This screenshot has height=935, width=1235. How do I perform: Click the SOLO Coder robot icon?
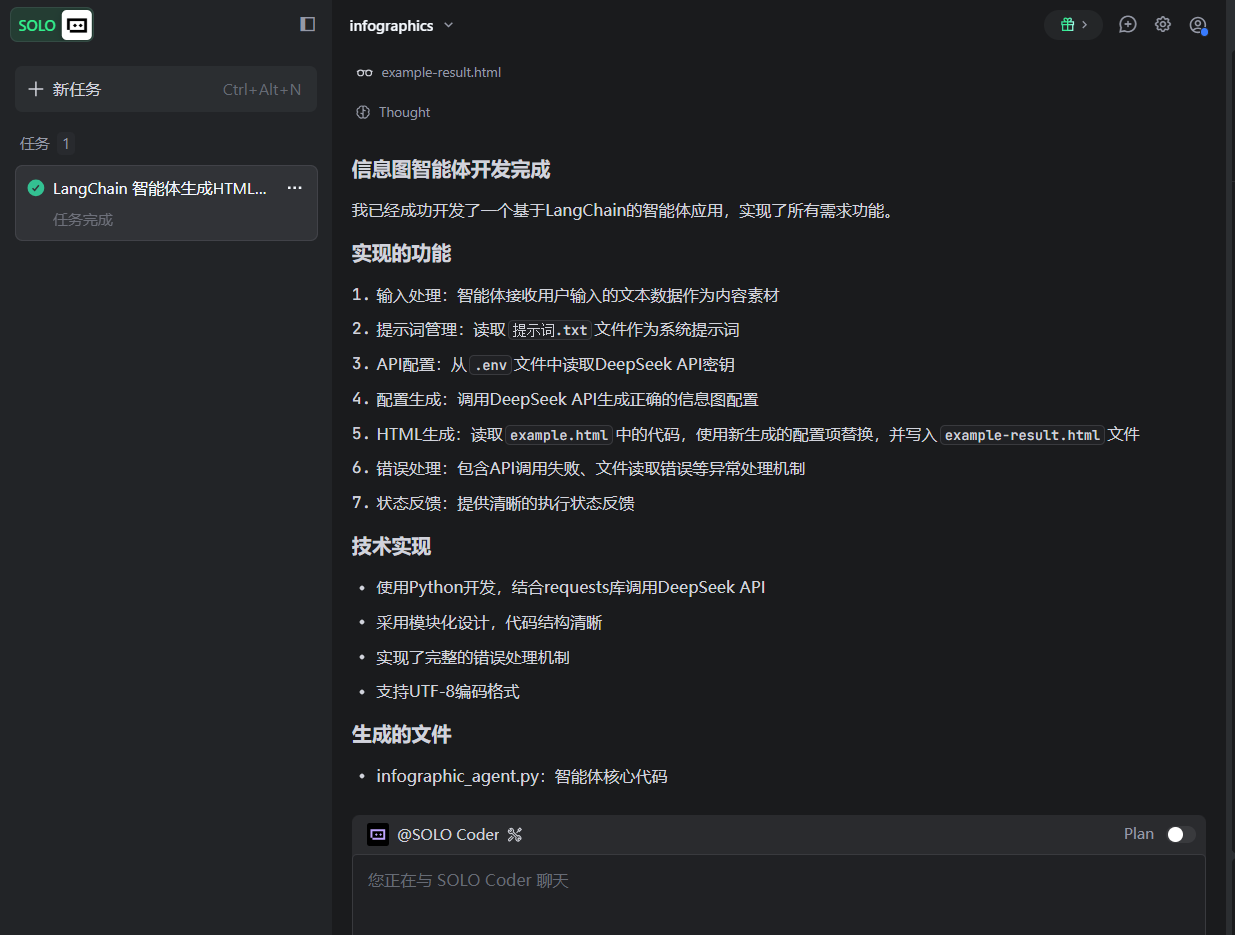pyautogui.click(x=378, y=834)
